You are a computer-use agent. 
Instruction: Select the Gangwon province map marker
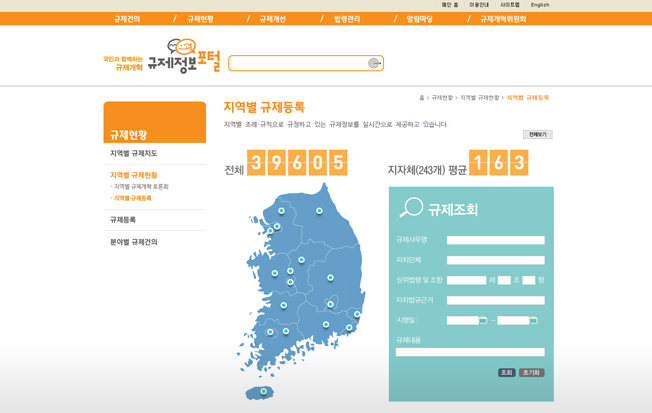(319, 211)
